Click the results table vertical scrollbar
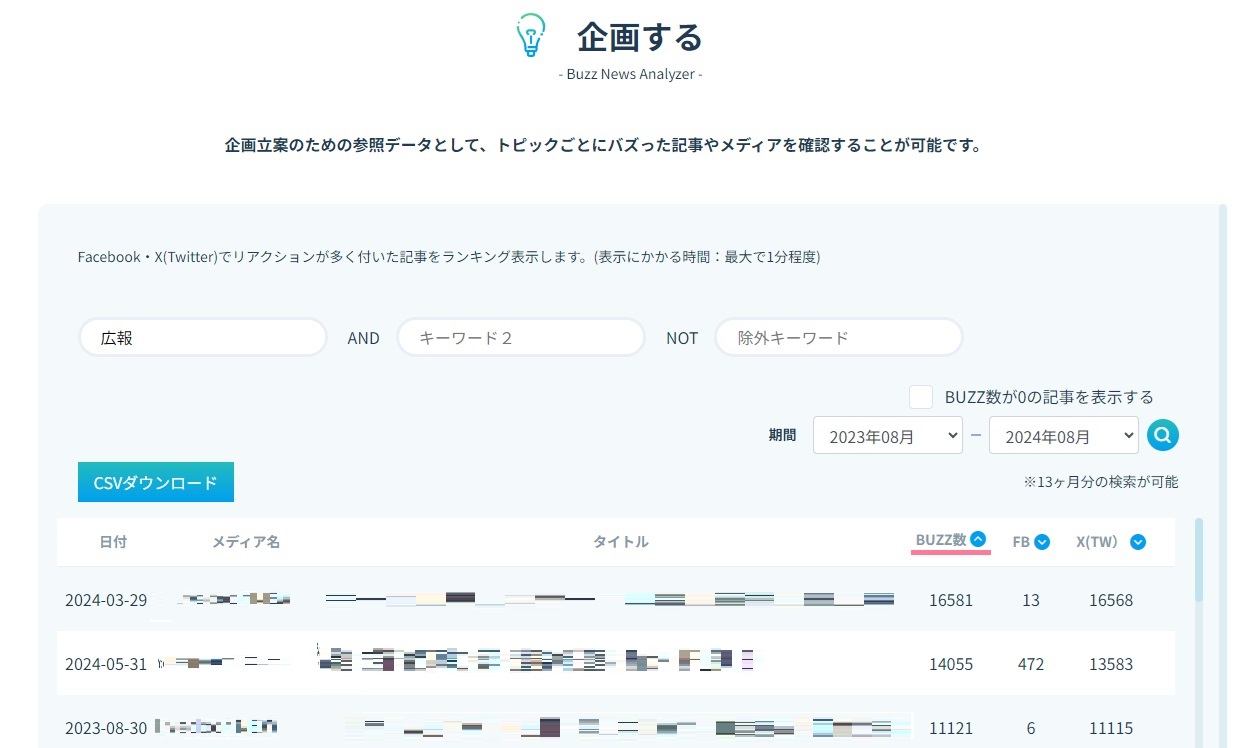 pyautogui.click(x=1199, y=560)
